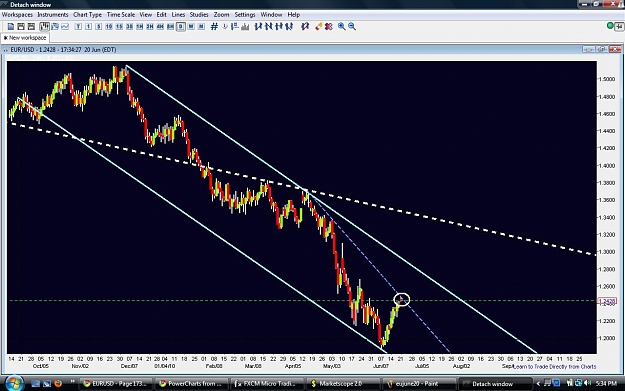Open the View menu

pyautogui.click(x=145, y=15)
